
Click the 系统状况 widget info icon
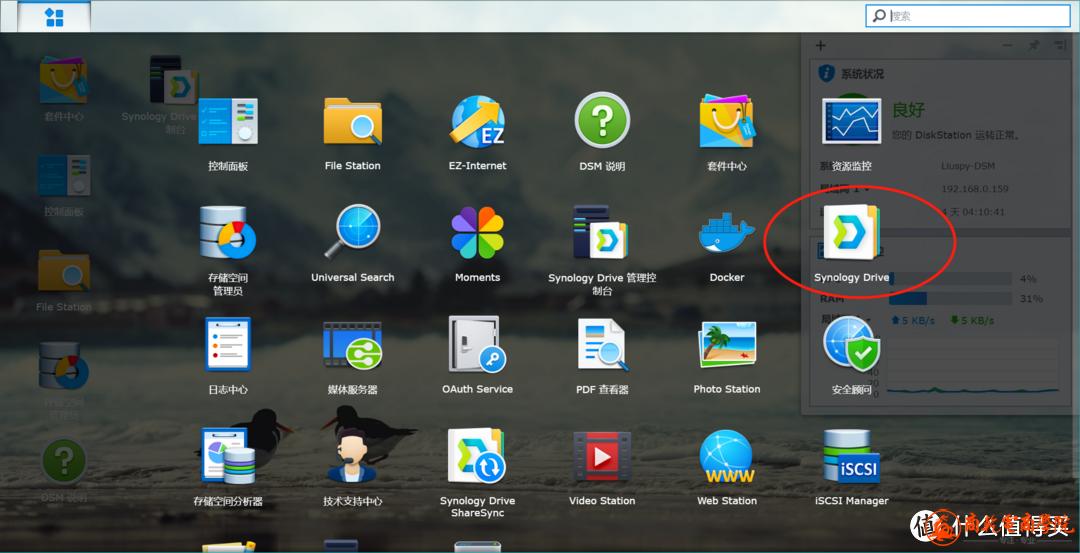coord(827,73)
